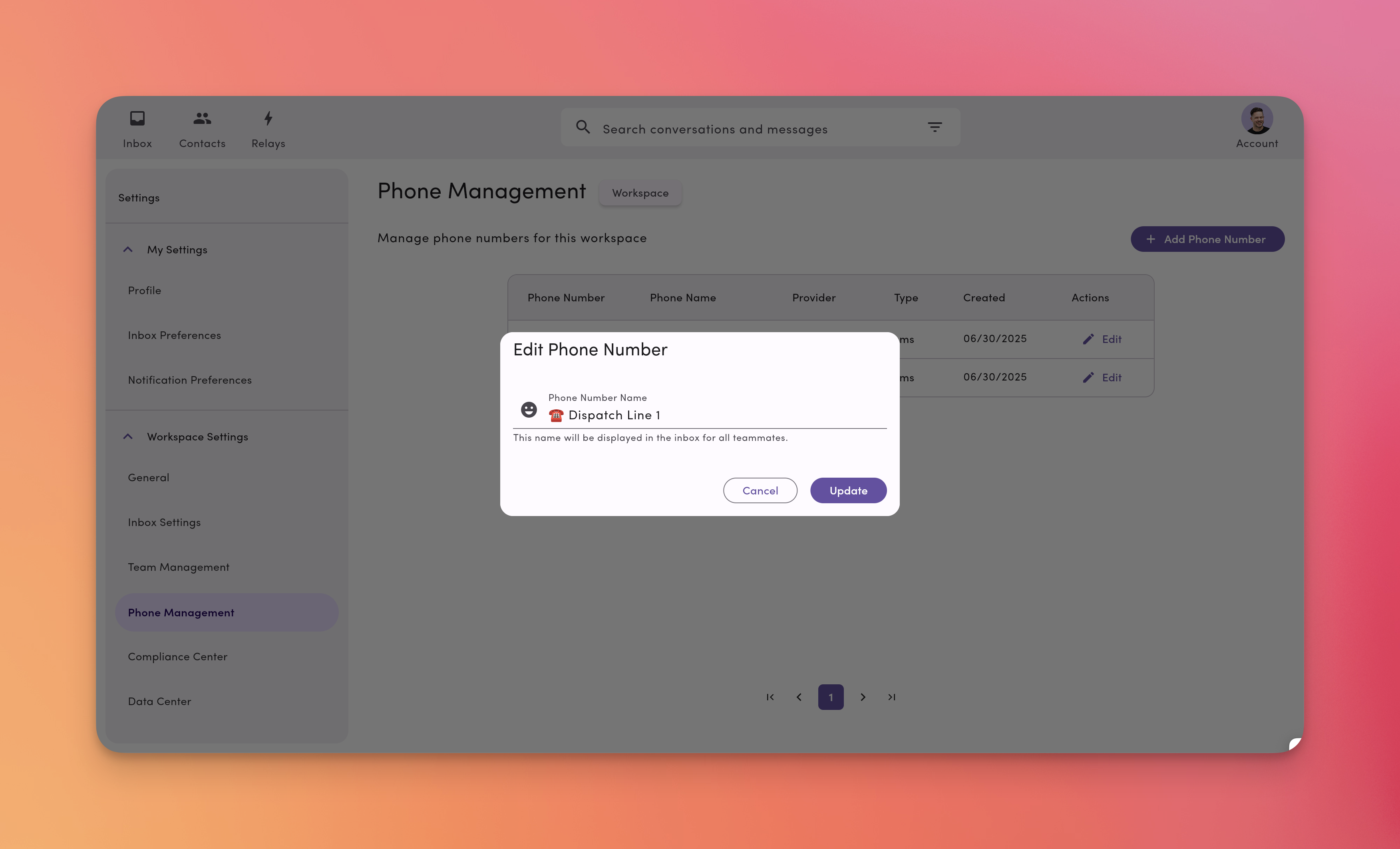Go to next page chevron
This screenshot has height=849, width=1400.
click(x=863, y=697)
